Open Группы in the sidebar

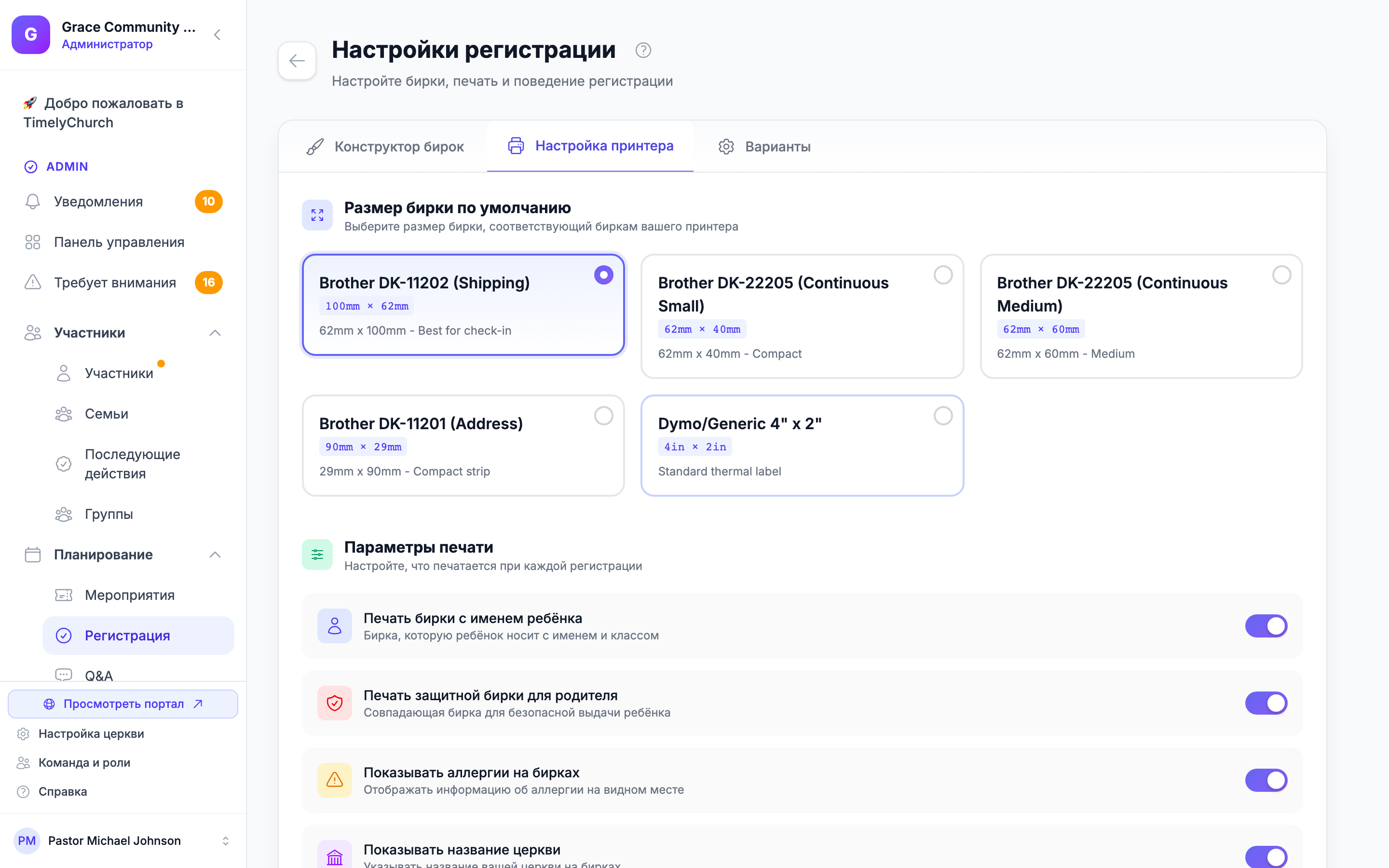point(138,514)
